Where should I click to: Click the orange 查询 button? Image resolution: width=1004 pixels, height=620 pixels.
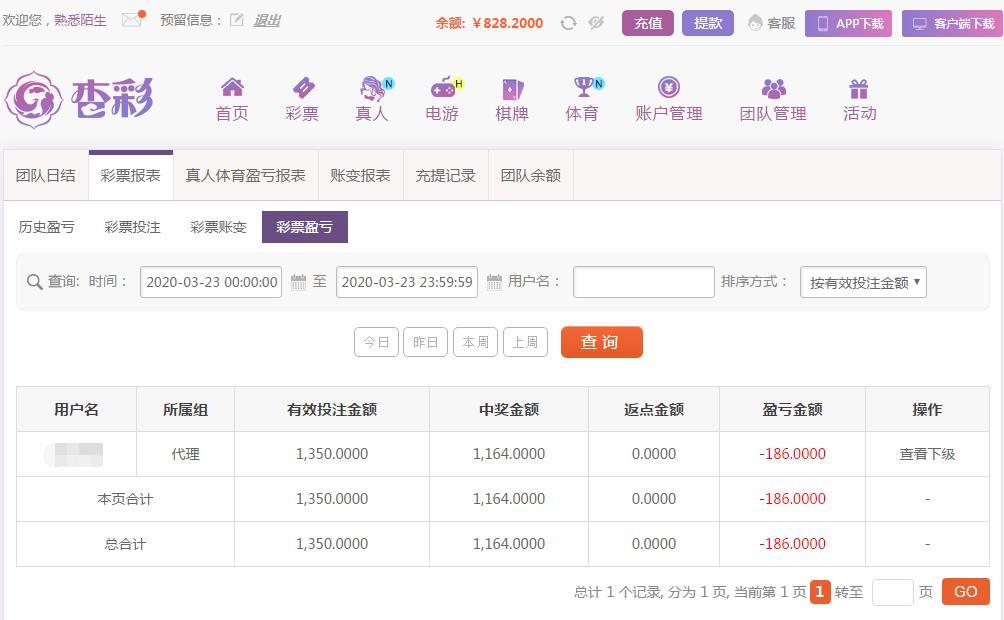[x=601, y=342]
